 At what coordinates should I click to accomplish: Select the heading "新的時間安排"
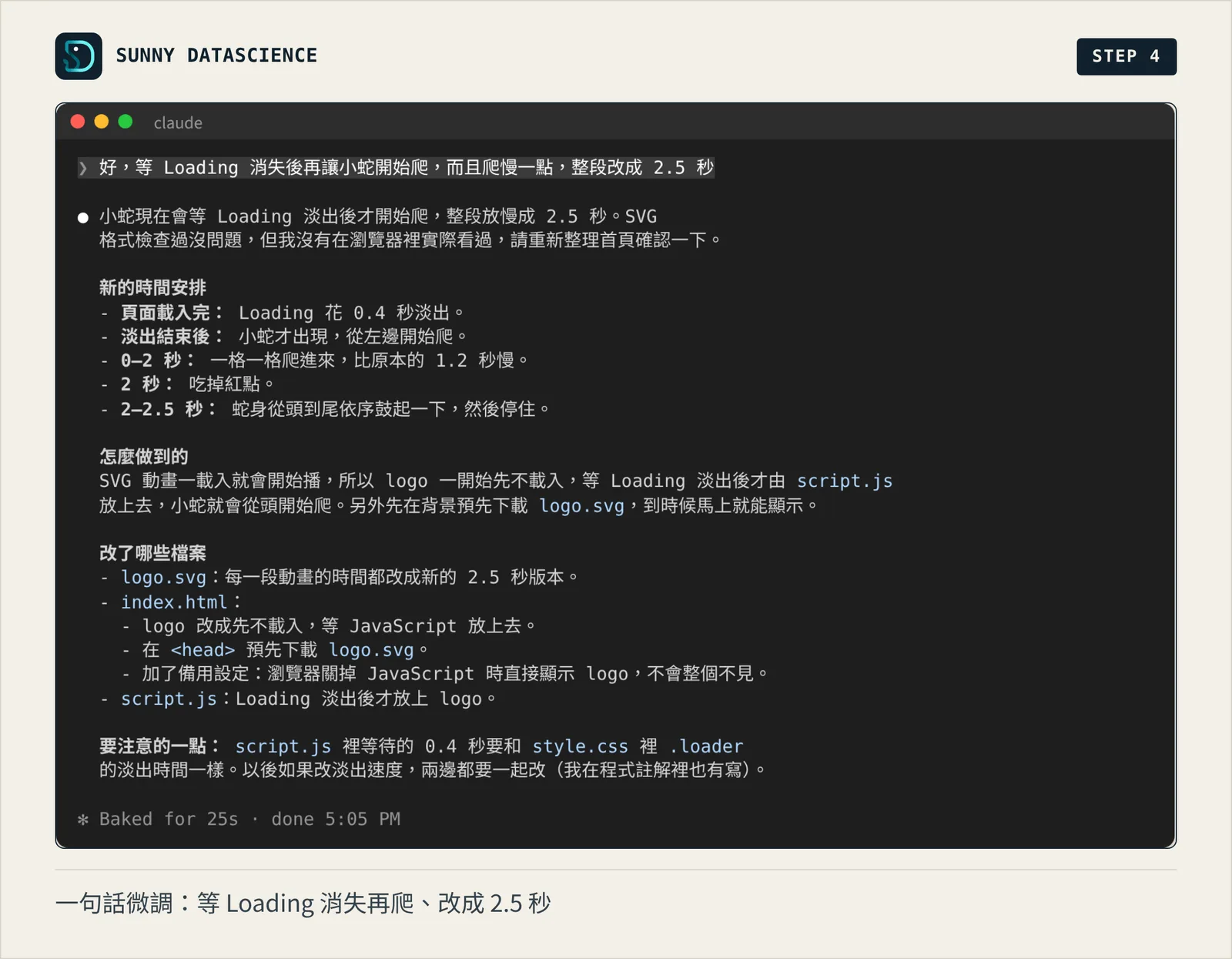pyautogui.click(x=152, y=288)
